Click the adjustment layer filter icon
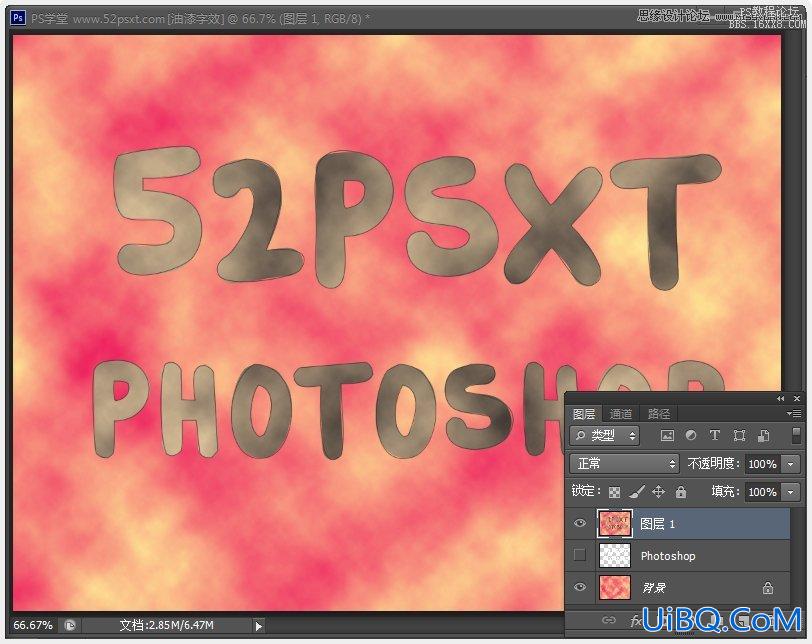This screenshot has height=644, width=812. (x=691, y=435)
